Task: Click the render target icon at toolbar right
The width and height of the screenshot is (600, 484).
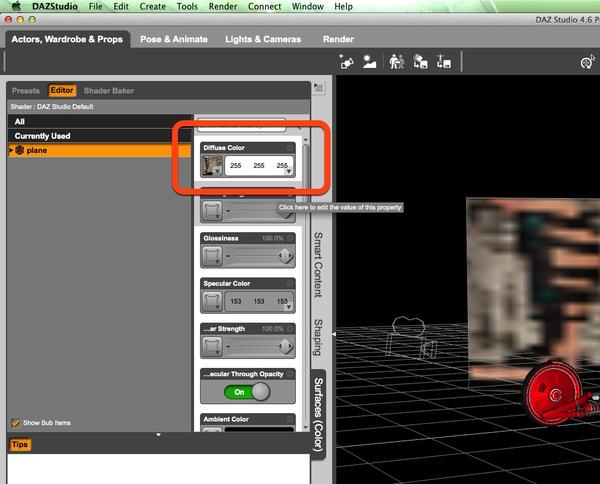Action: (x=587, y=62)
